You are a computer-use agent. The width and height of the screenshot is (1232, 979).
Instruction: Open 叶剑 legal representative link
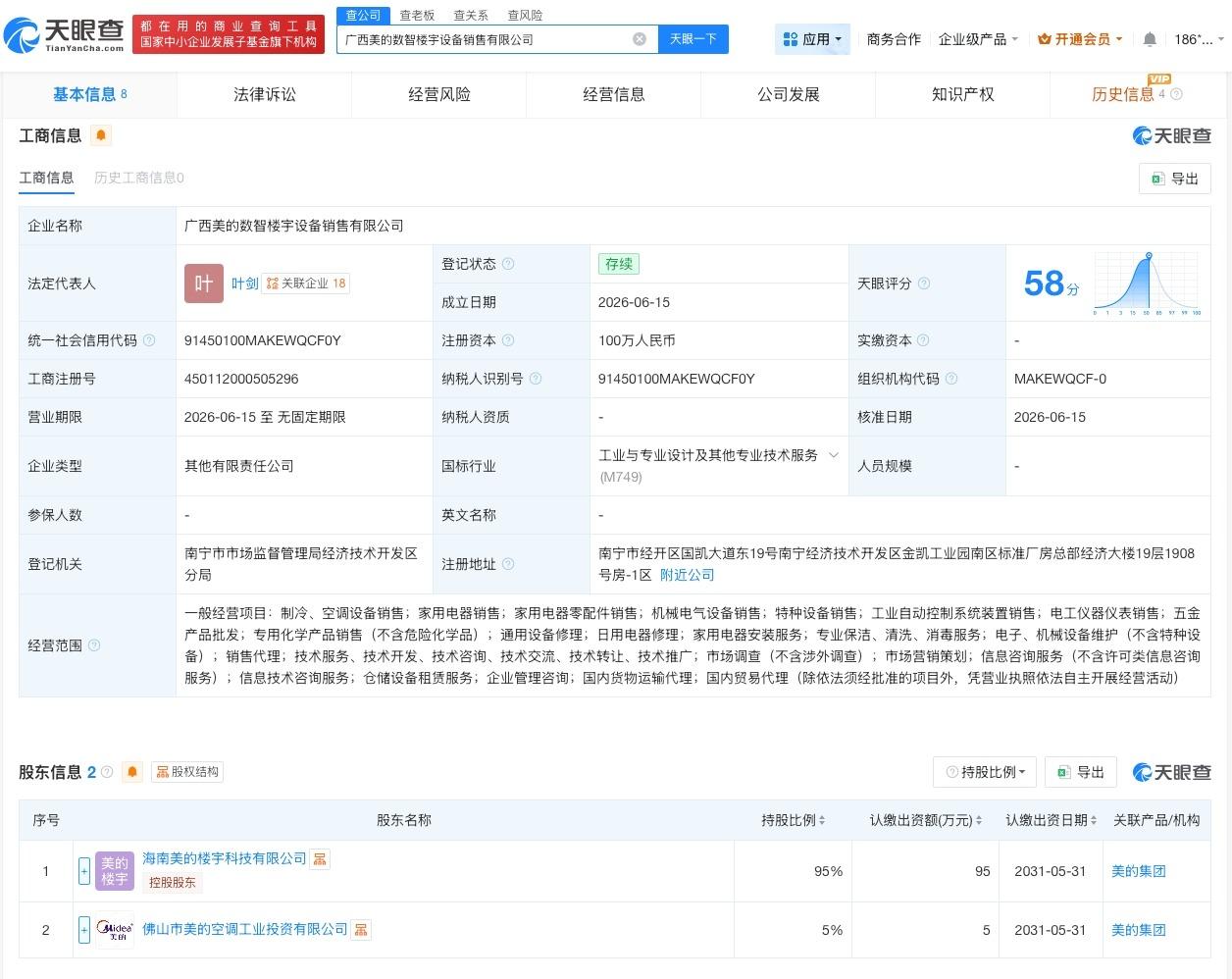click(245, 283)
